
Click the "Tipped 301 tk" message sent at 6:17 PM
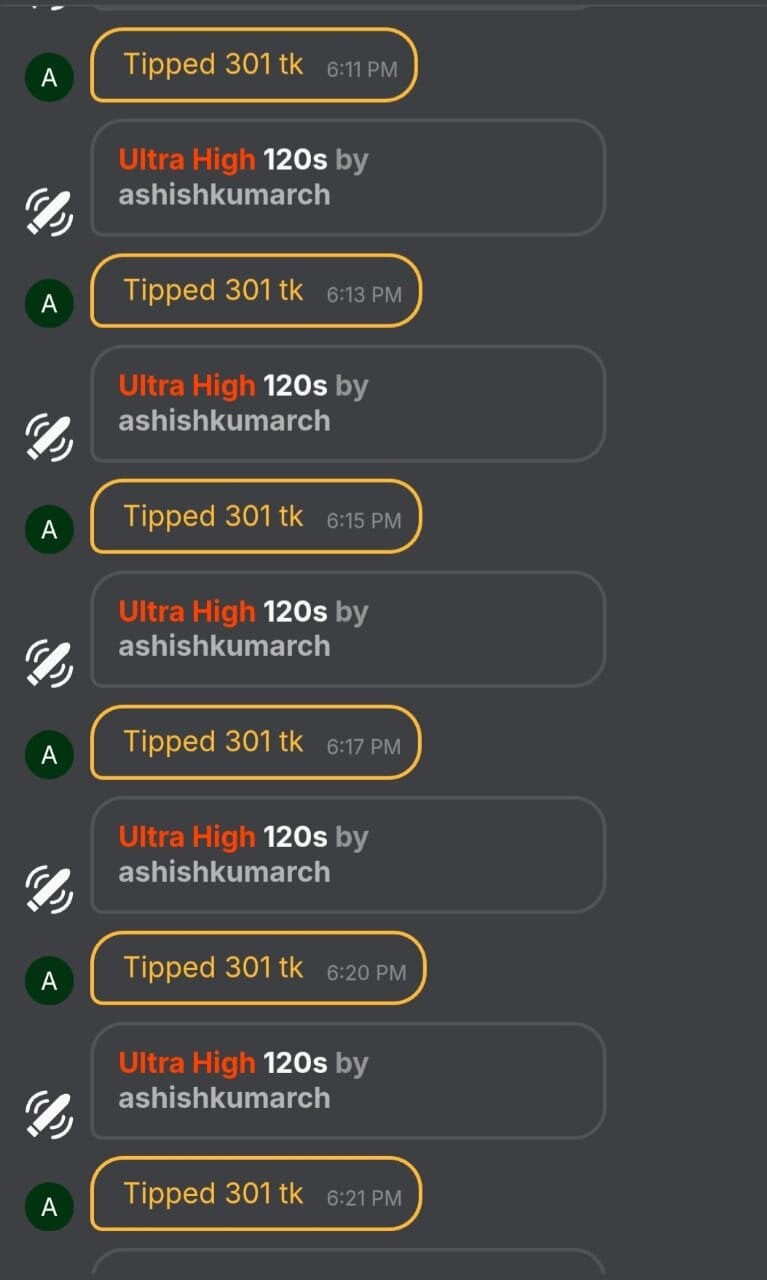pos(213,742)
